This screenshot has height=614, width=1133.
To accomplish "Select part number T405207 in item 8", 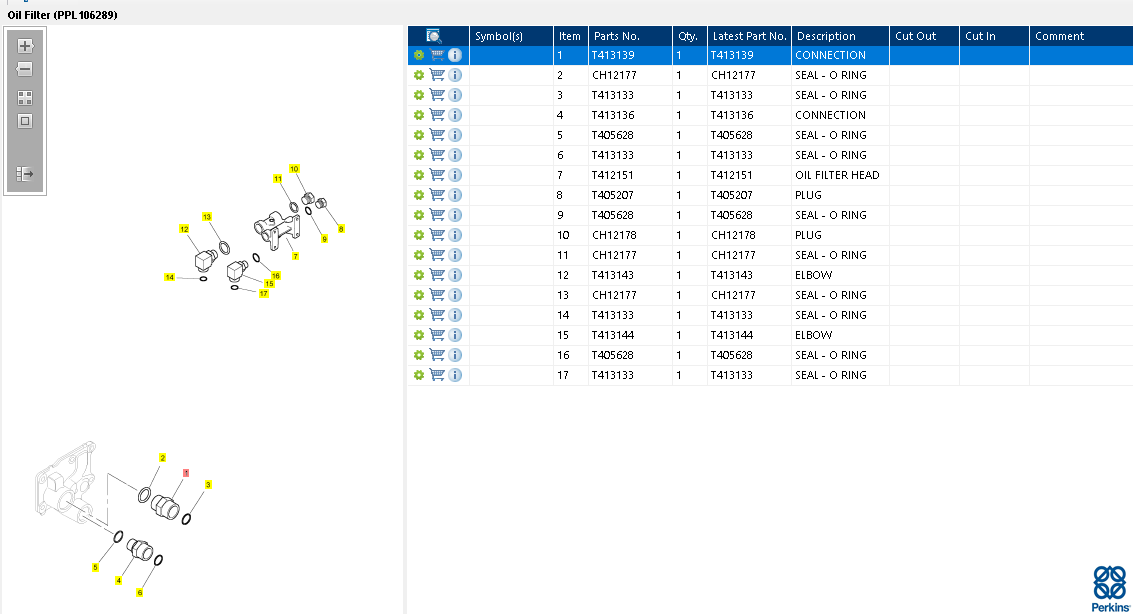I will (x=613, y=195).
